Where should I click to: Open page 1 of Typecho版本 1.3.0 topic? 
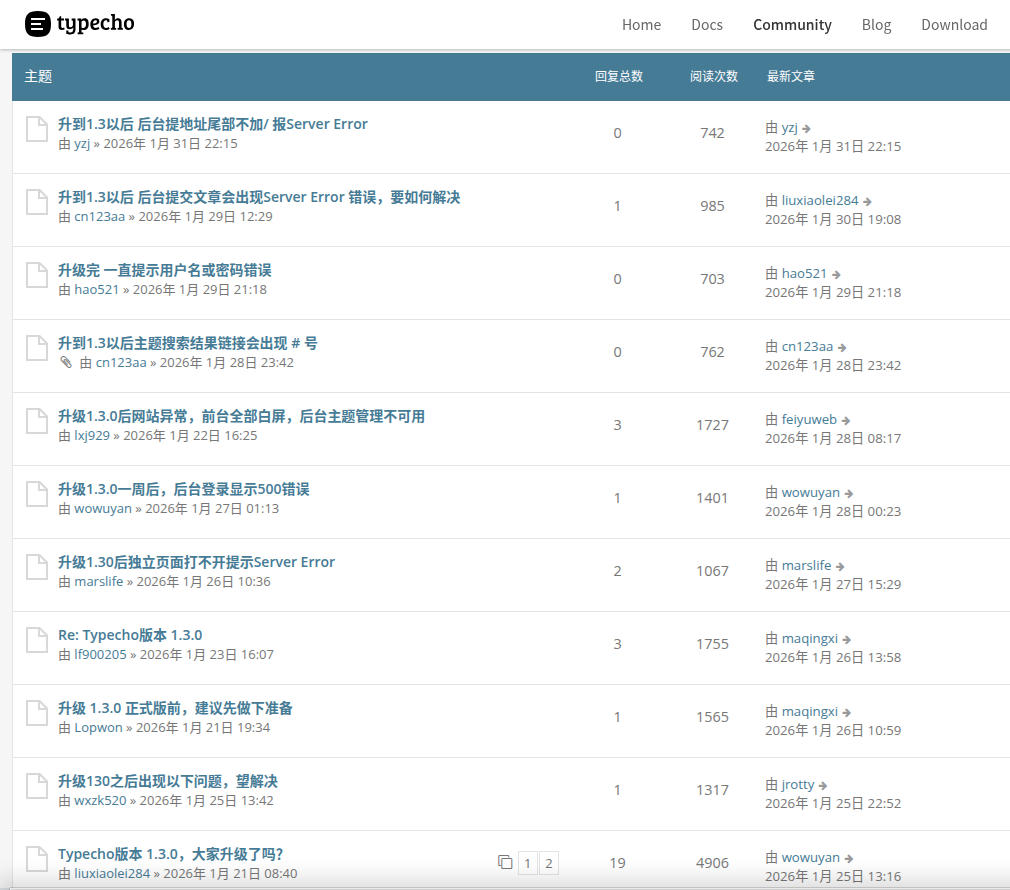(528, 863)
